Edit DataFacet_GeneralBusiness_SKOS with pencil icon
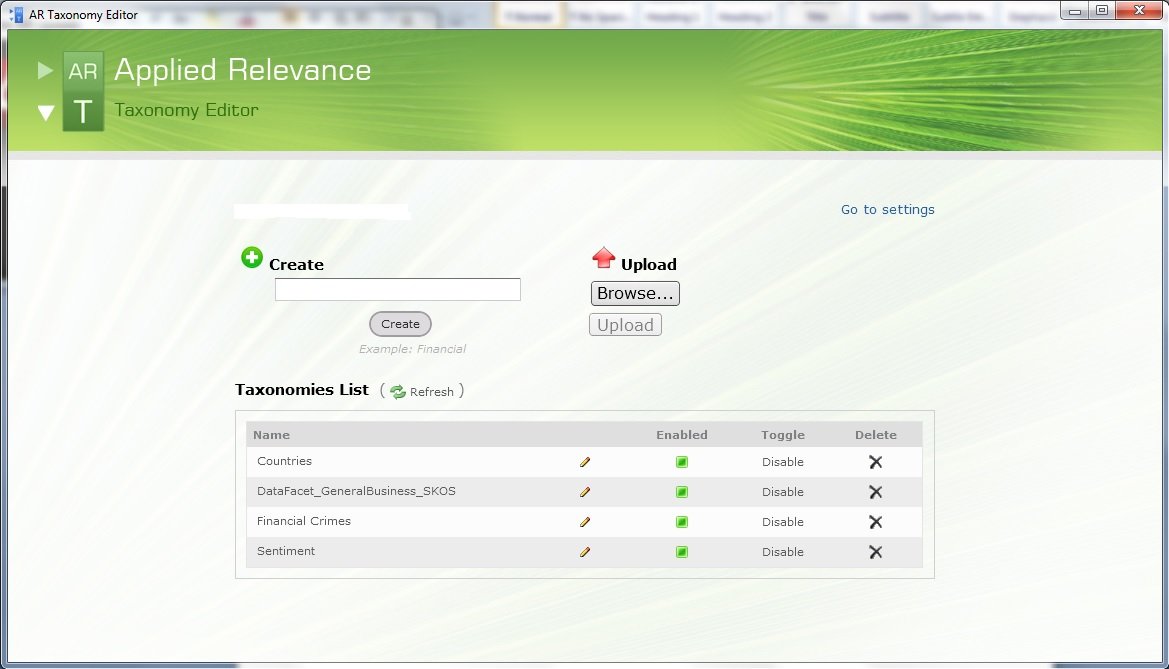 tap(585, 492)
